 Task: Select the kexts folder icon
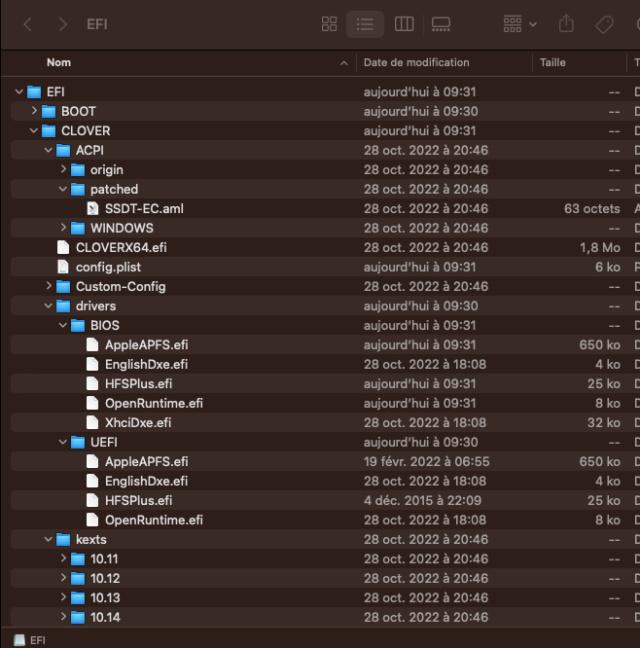63,540
